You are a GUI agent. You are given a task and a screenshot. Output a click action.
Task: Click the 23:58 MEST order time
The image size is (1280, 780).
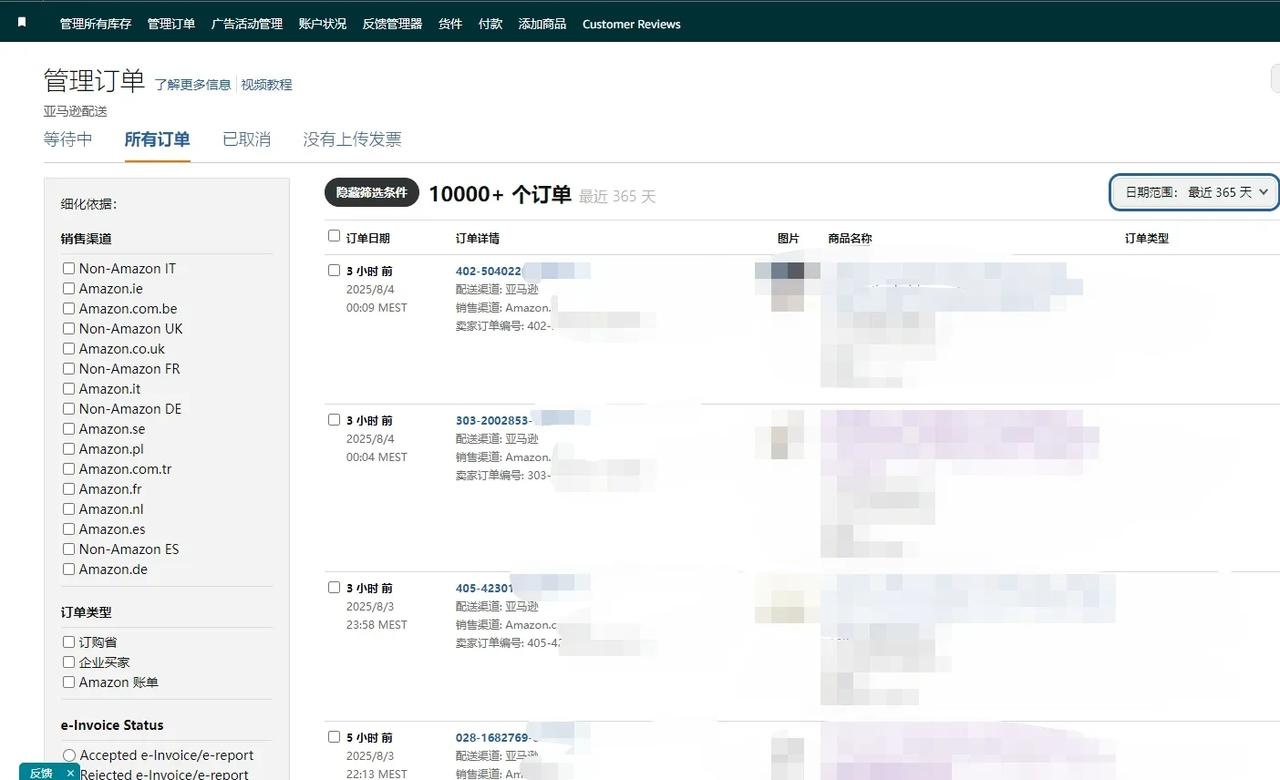(377, 625)
